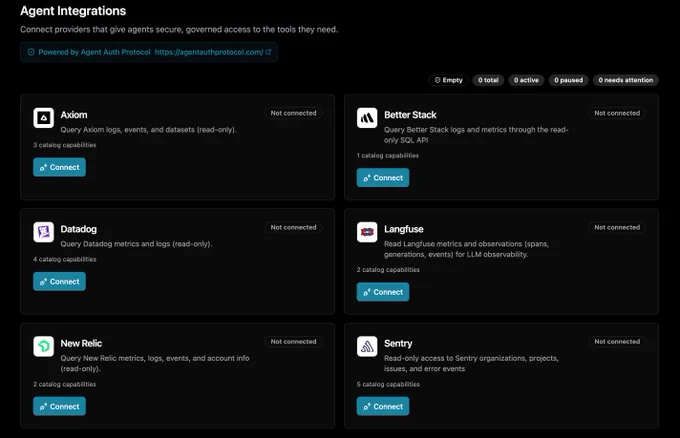Connect the Better Stack integration
This screenshot has height=438, width=680.
tap(383, 177)
